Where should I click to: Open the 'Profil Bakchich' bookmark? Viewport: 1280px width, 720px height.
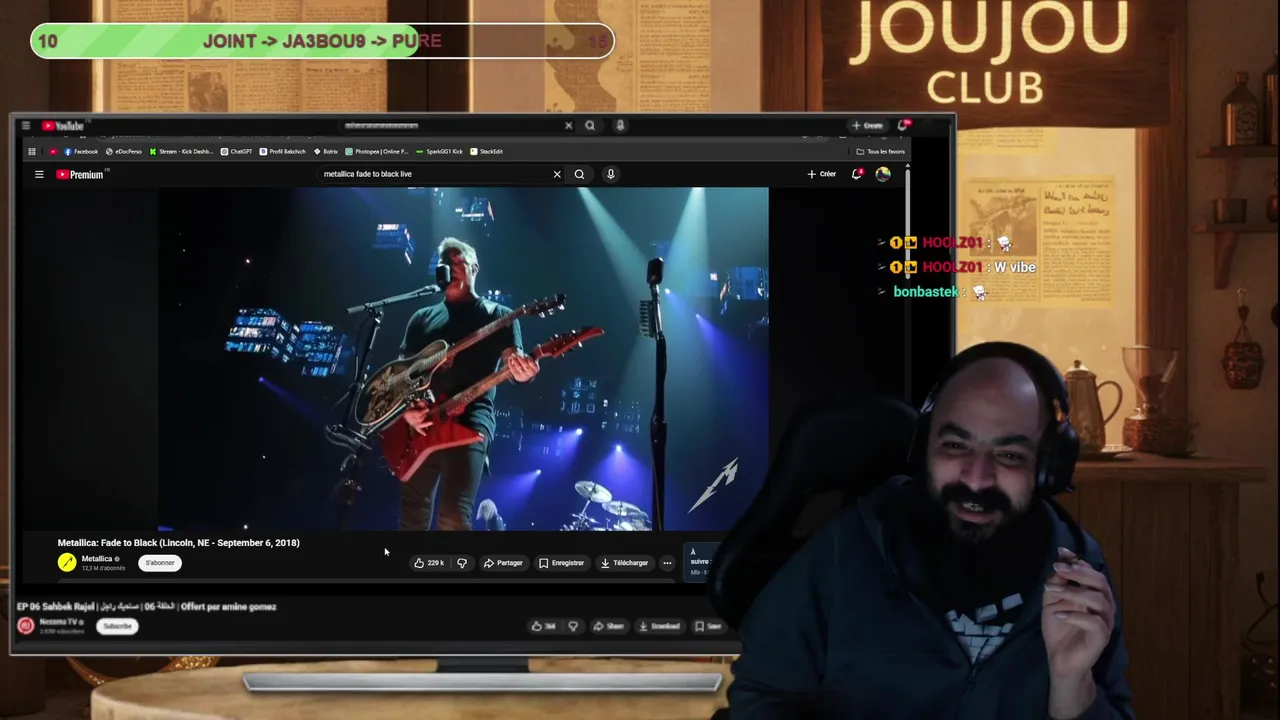click(x=283, y=152)
